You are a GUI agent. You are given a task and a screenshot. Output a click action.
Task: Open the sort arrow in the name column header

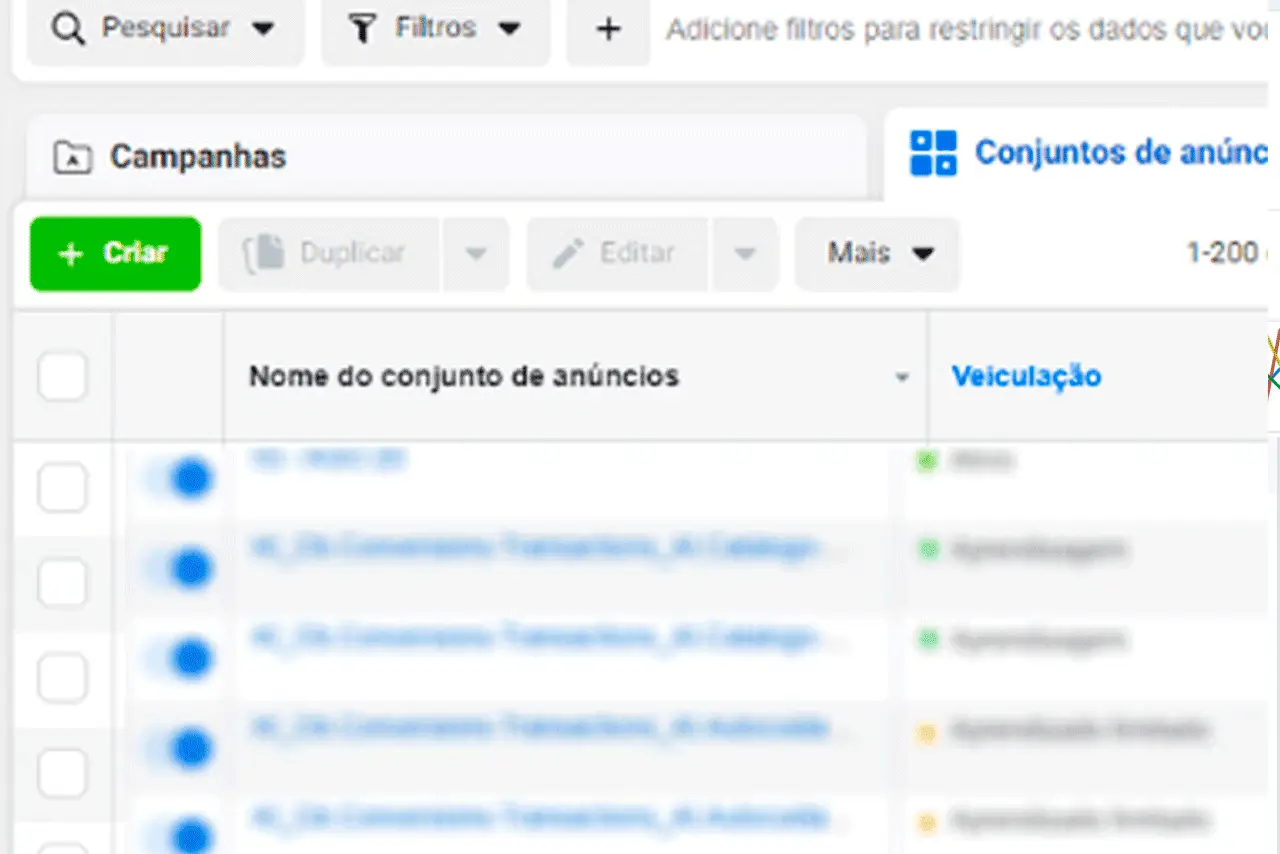tap(902, 378)
